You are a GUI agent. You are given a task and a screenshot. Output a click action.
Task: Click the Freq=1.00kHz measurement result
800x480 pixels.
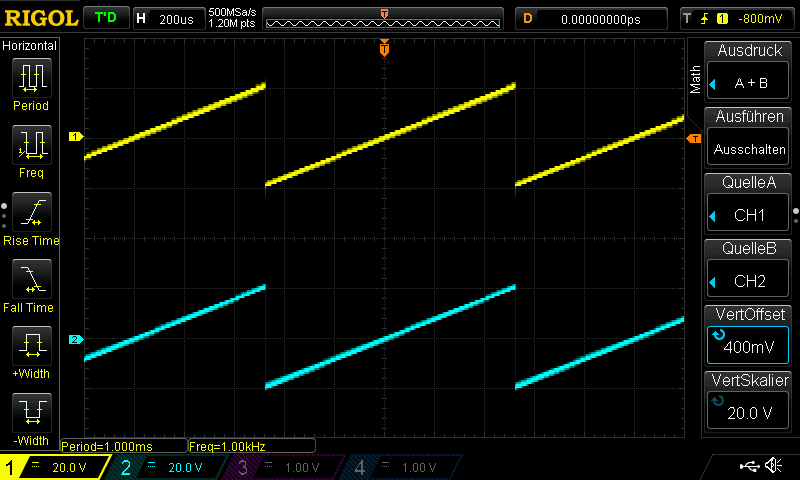click(x=252, y=446)
